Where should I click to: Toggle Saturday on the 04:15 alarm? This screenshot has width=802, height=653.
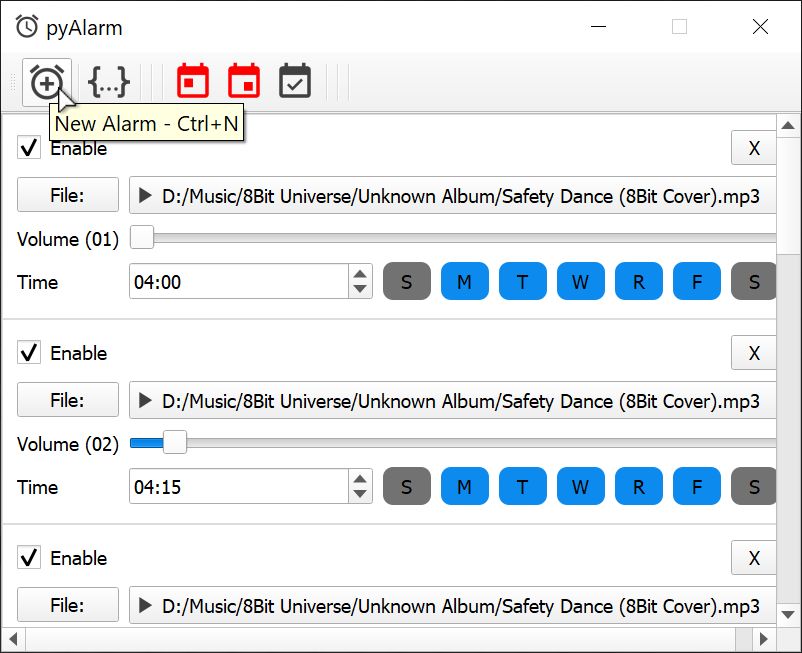tap(753, 486)
